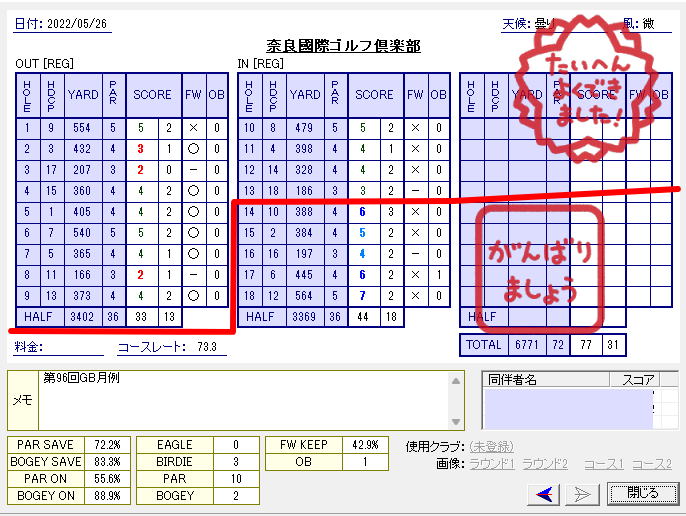Click the PAR ON value 55.6%
The height and width of the screenshot is (516, 686).
(107, 479)
